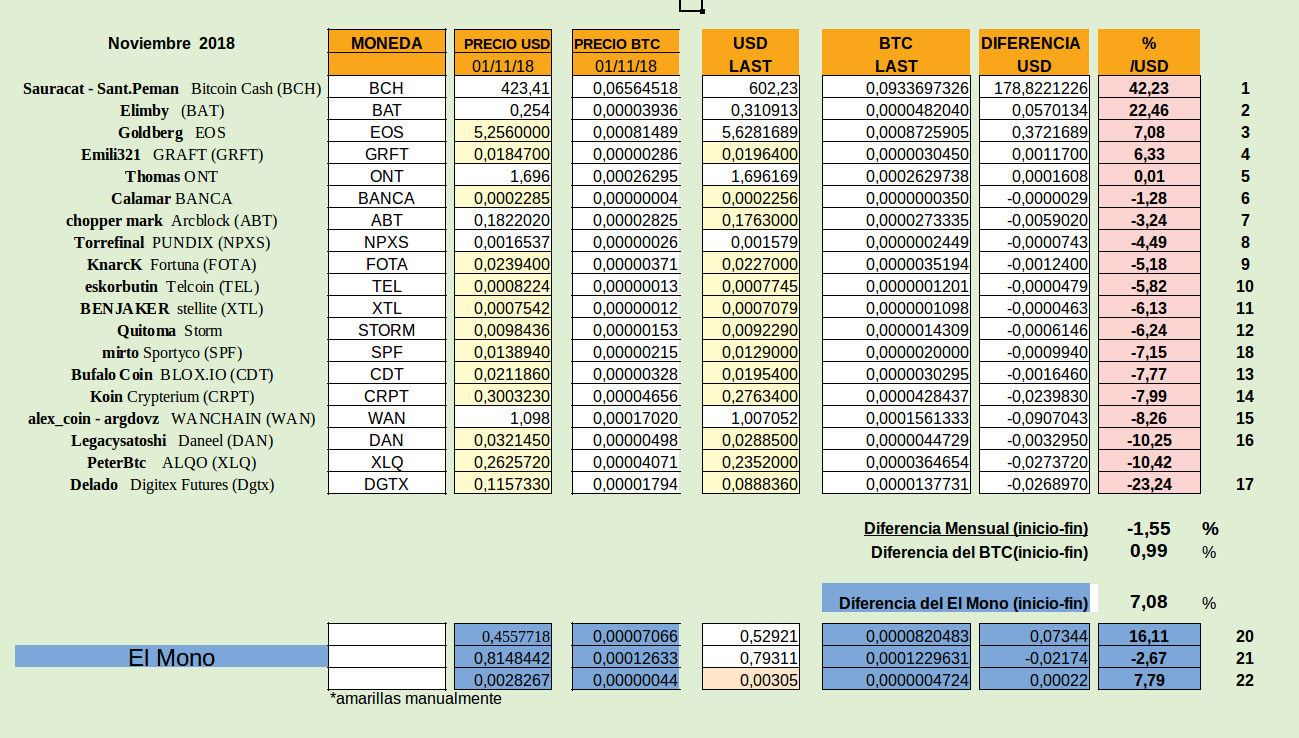Click the BCH coin cell
The height and width of the screenshot is (738, 1299).
pos(387,88)
